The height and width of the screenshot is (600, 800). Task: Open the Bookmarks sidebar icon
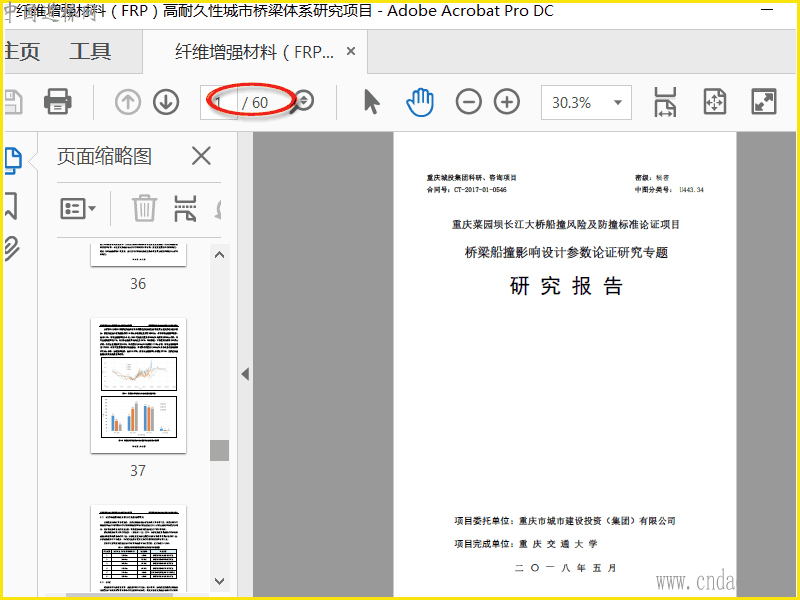pyautogui.click(x=11, y=206)
